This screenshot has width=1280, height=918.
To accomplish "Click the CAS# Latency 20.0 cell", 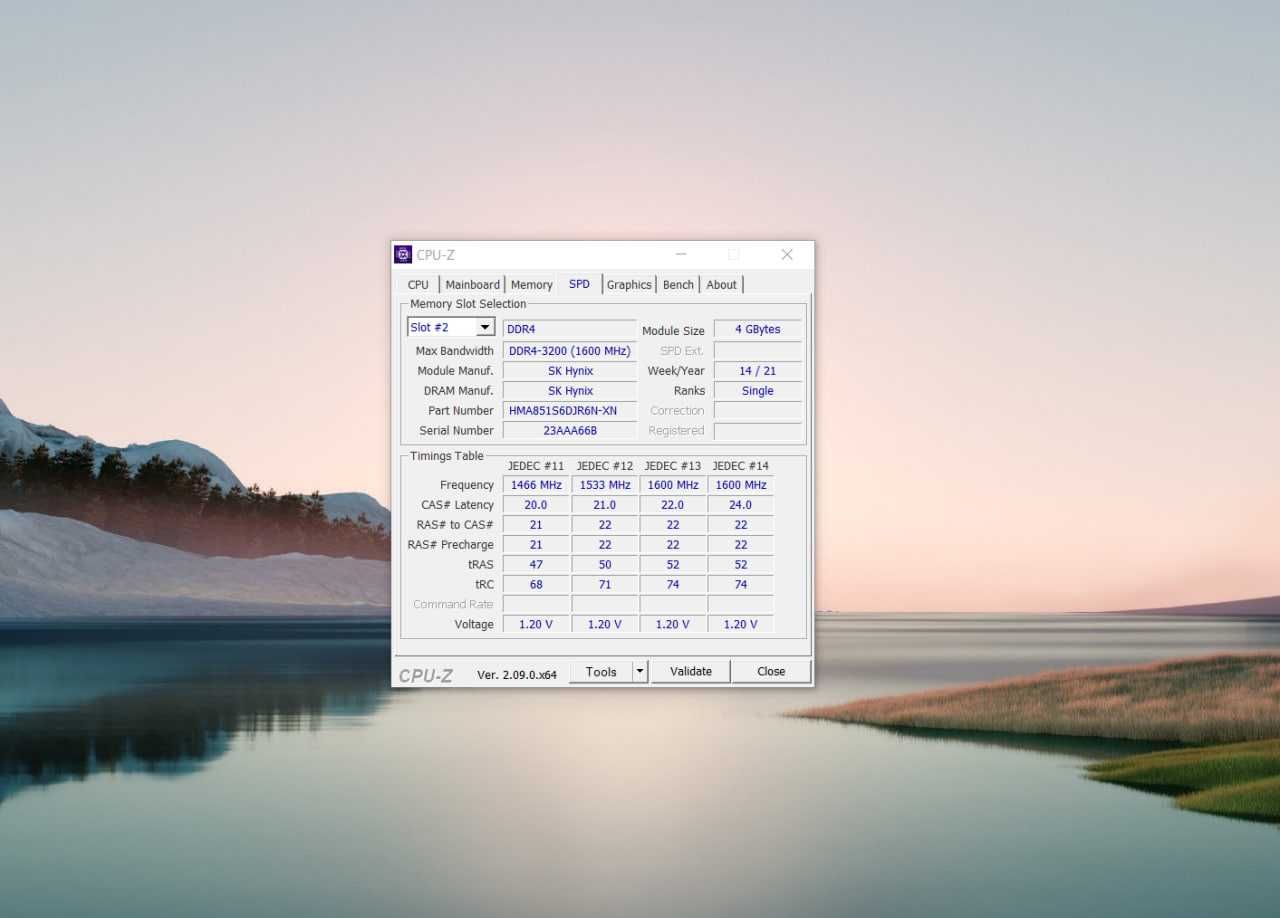I will click(536, 505).
